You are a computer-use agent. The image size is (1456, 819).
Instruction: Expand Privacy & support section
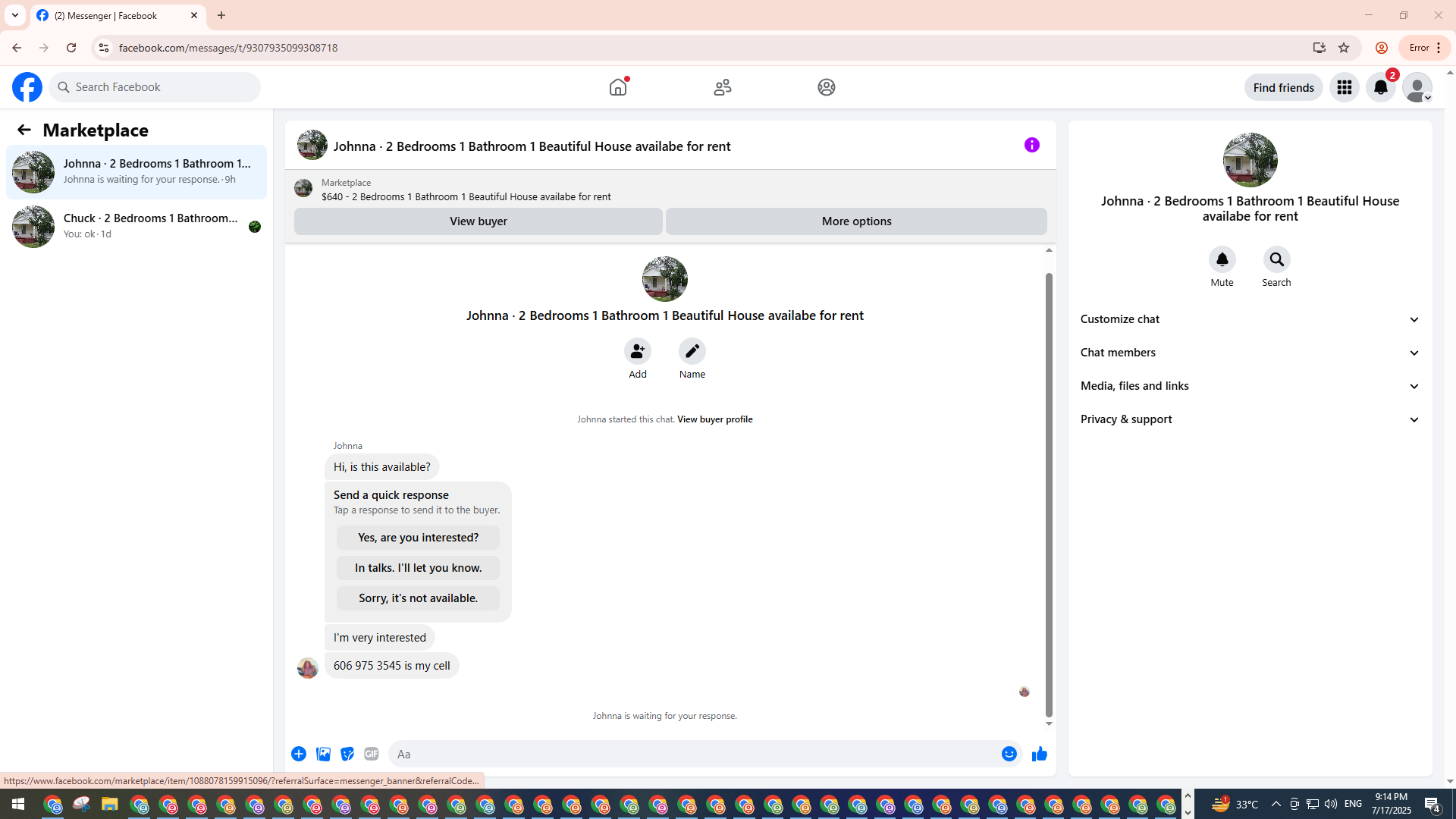click(x=1250, y=419)
